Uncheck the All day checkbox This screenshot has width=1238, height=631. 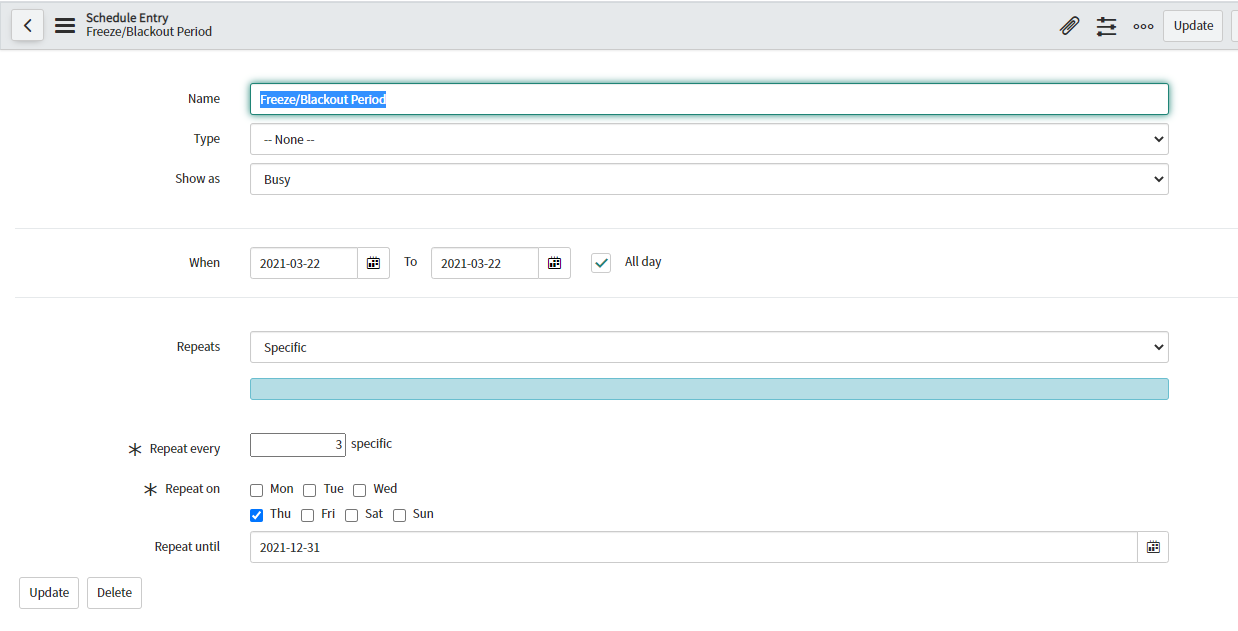point(600,262)
